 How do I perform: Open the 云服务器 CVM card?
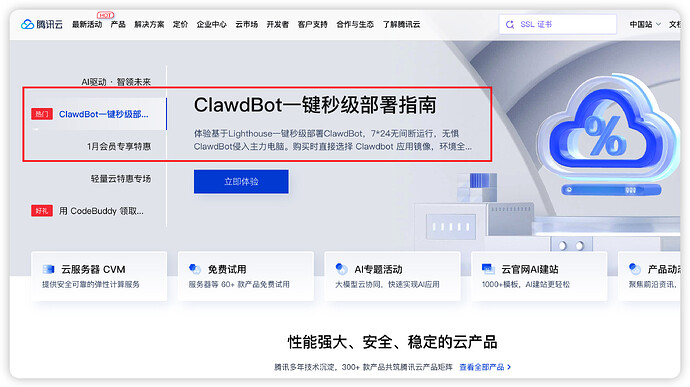click(x=99, y=276)
